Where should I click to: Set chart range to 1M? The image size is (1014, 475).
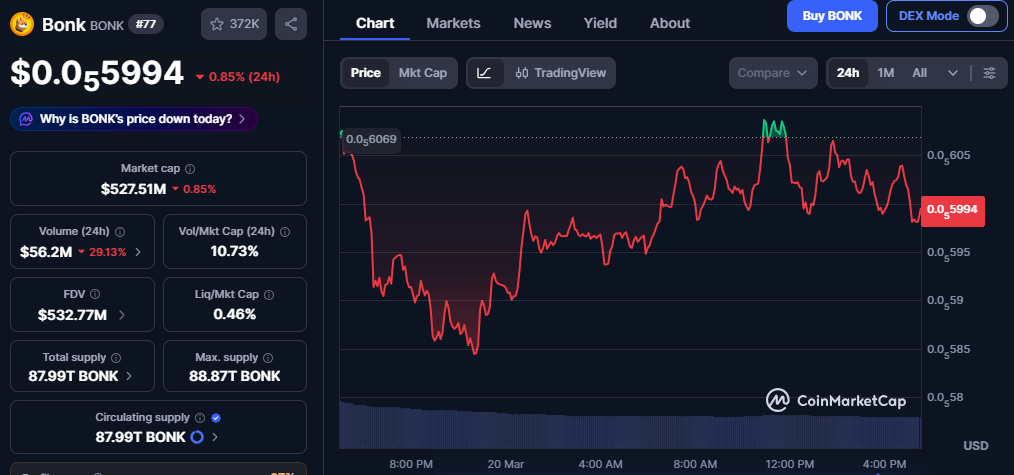[885, 73]
